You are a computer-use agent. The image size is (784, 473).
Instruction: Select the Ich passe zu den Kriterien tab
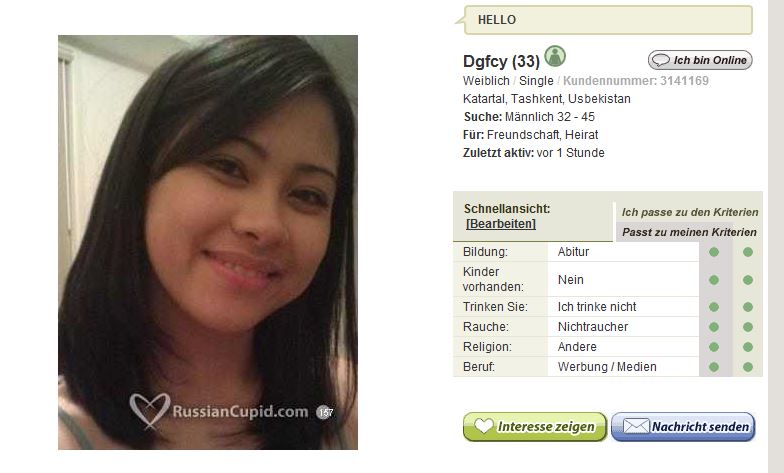pyautogui.click(x=690, y=212)
